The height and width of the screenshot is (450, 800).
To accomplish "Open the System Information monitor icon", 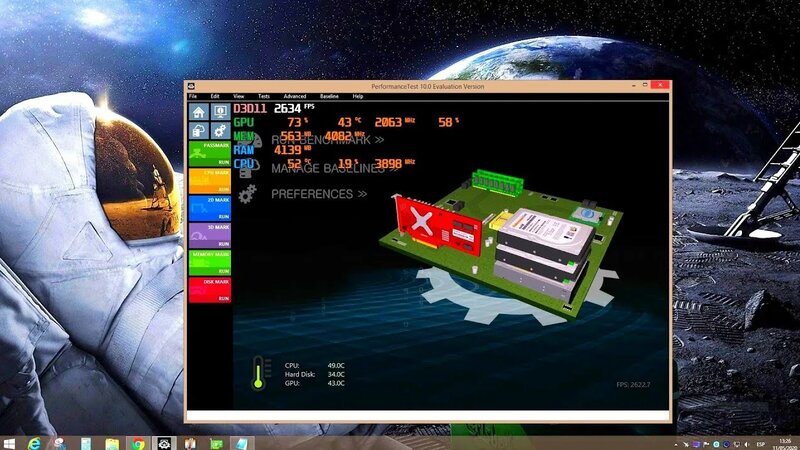I will click(220, 112).
